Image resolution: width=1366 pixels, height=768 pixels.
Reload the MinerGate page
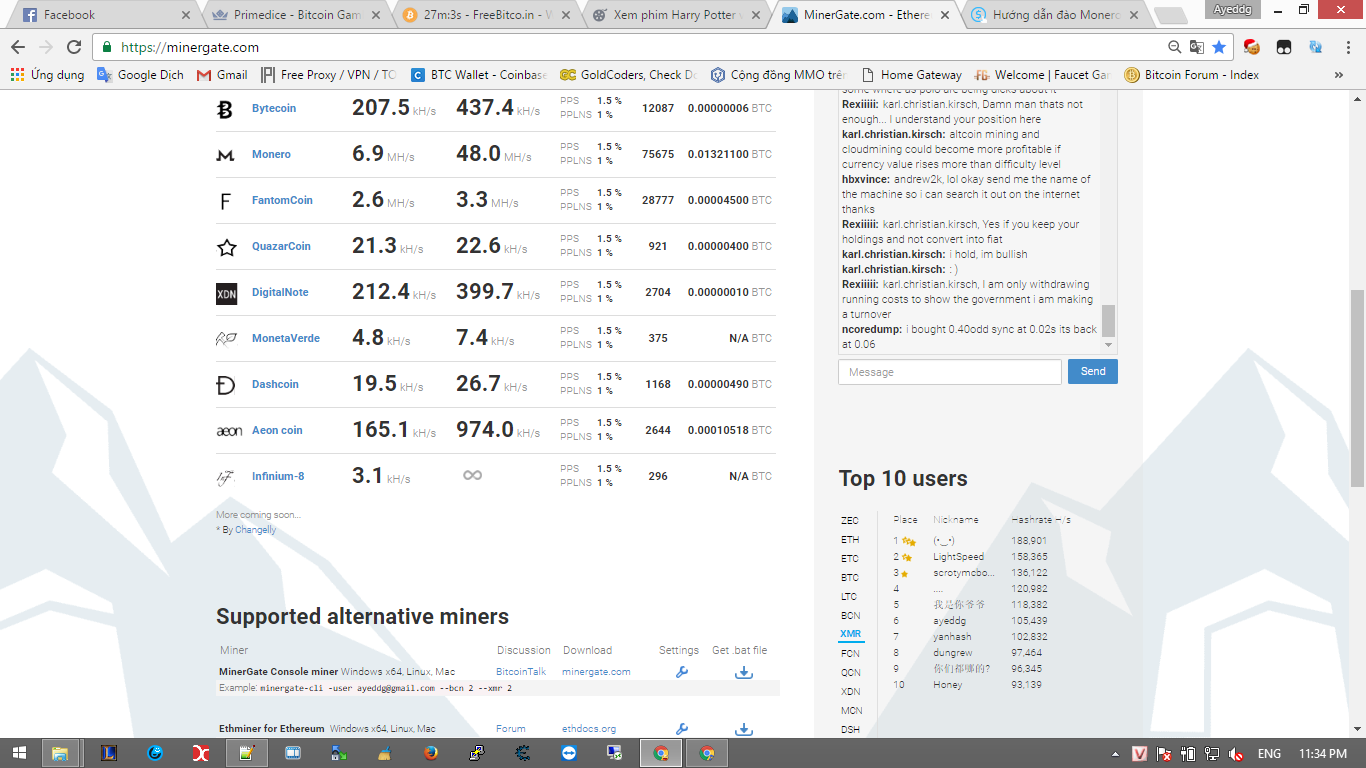74,47
